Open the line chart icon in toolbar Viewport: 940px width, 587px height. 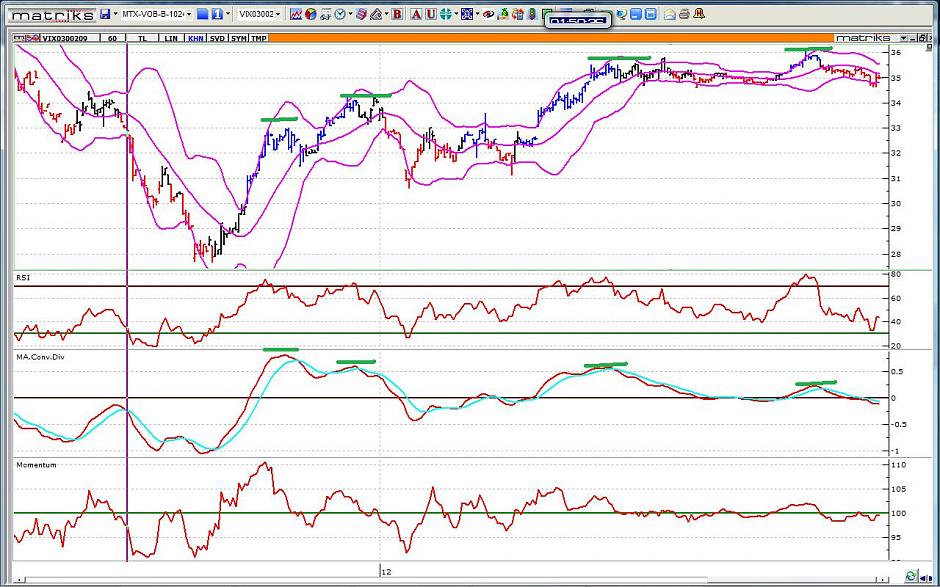[x=297, y=14]
